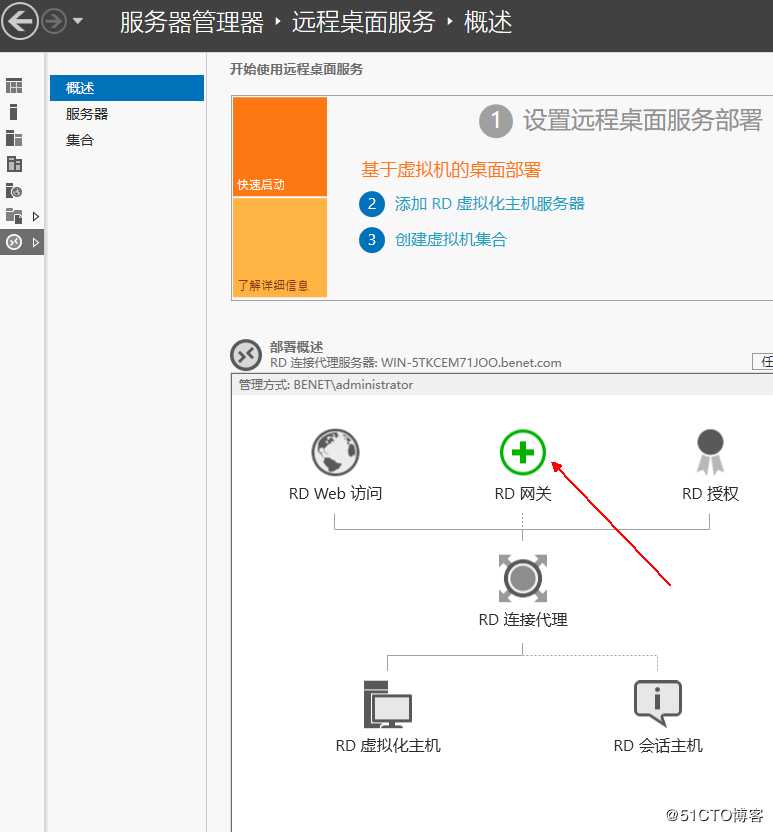Click the RD Web 访问 globe icon

pos(335,452)
